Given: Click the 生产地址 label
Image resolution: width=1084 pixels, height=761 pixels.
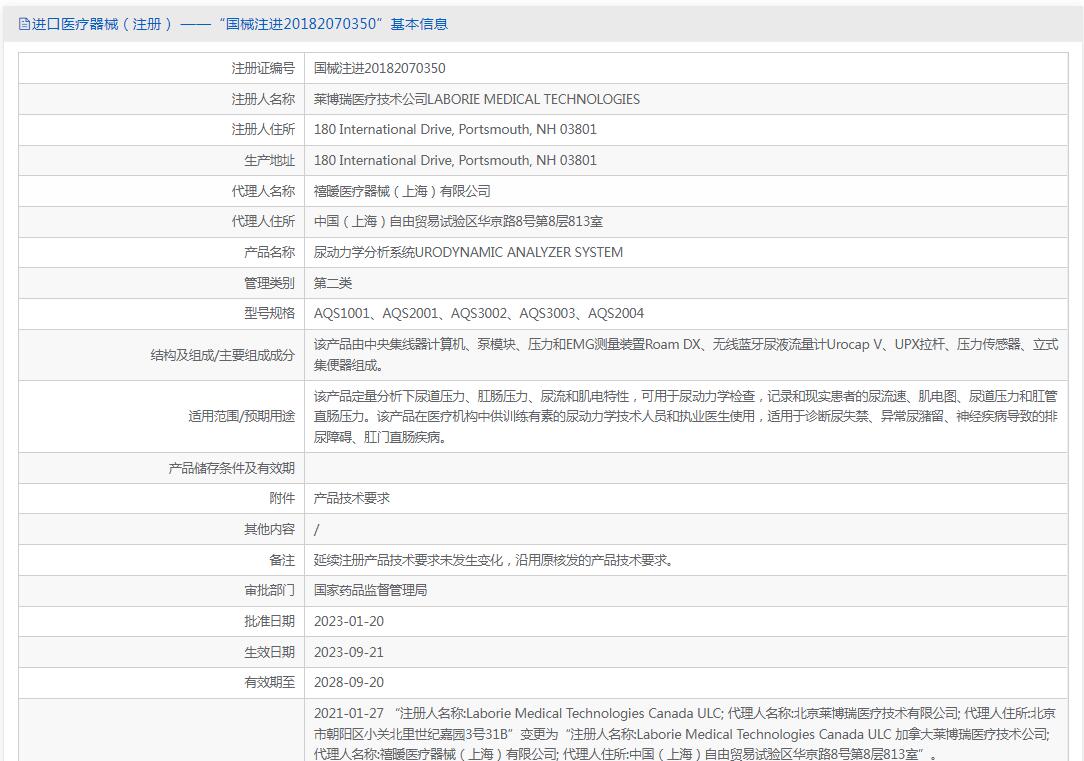Looking at the screenshot, I should [269, 160].
